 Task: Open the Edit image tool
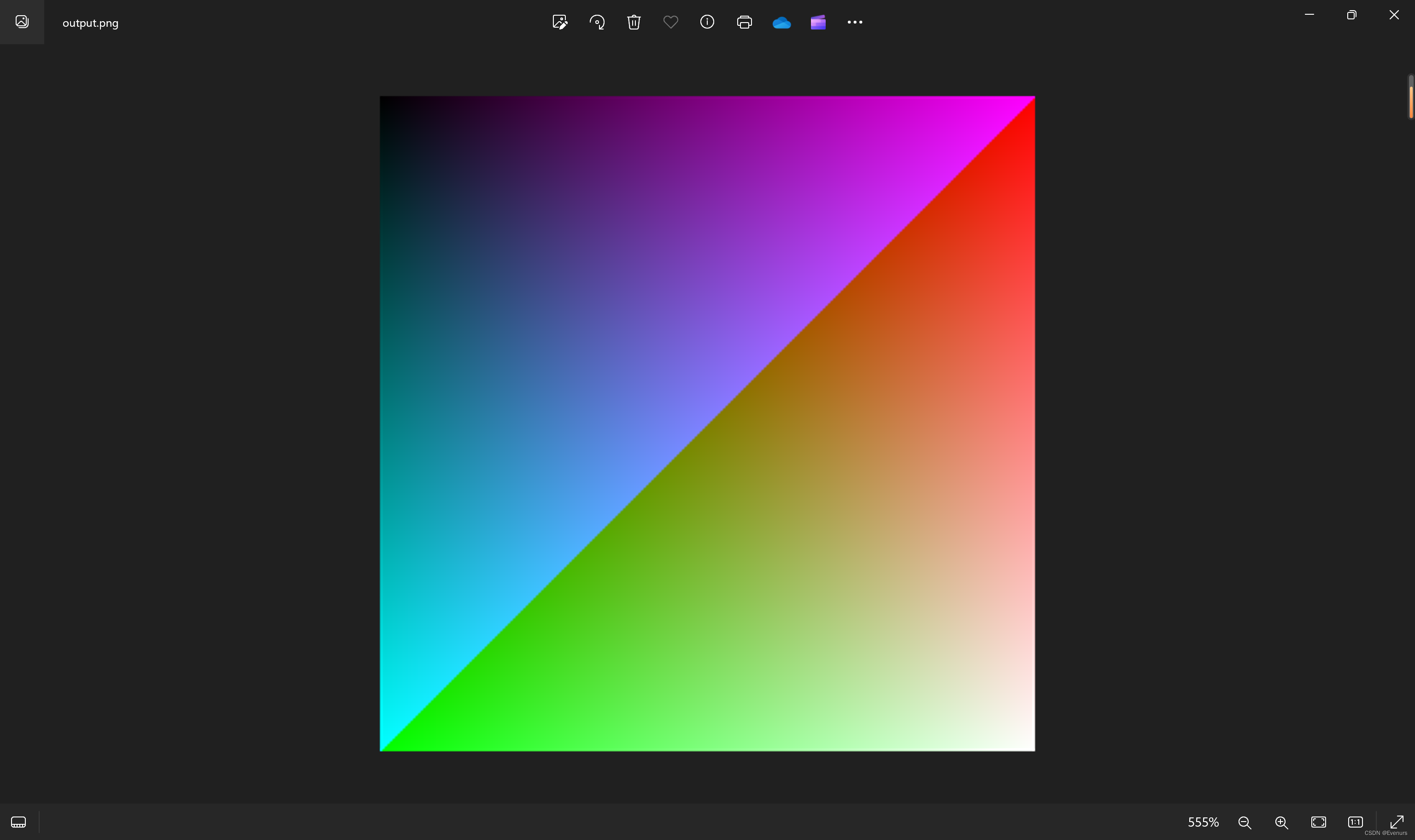point(560,22)
